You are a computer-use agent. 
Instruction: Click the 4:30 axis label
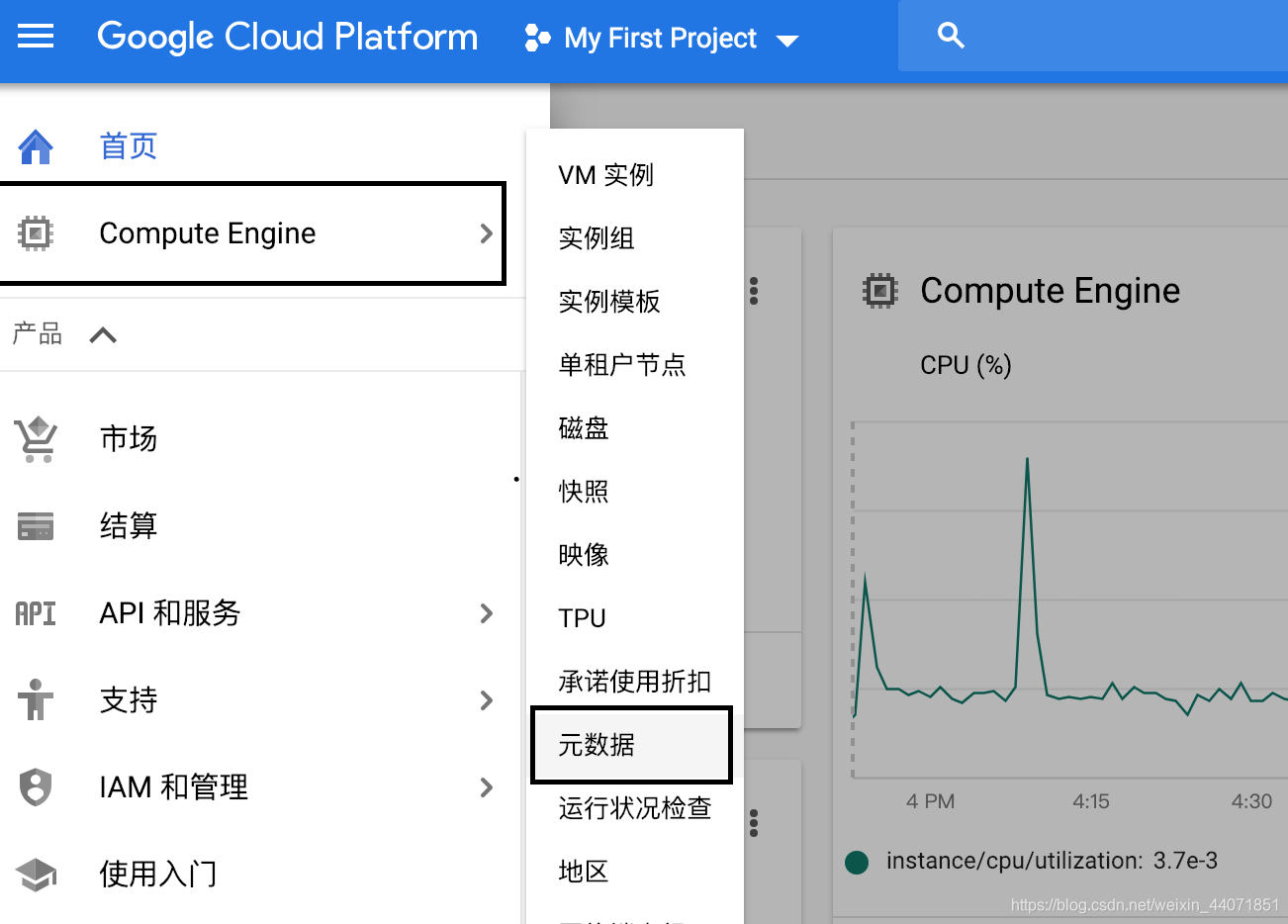coord(1251,801)
